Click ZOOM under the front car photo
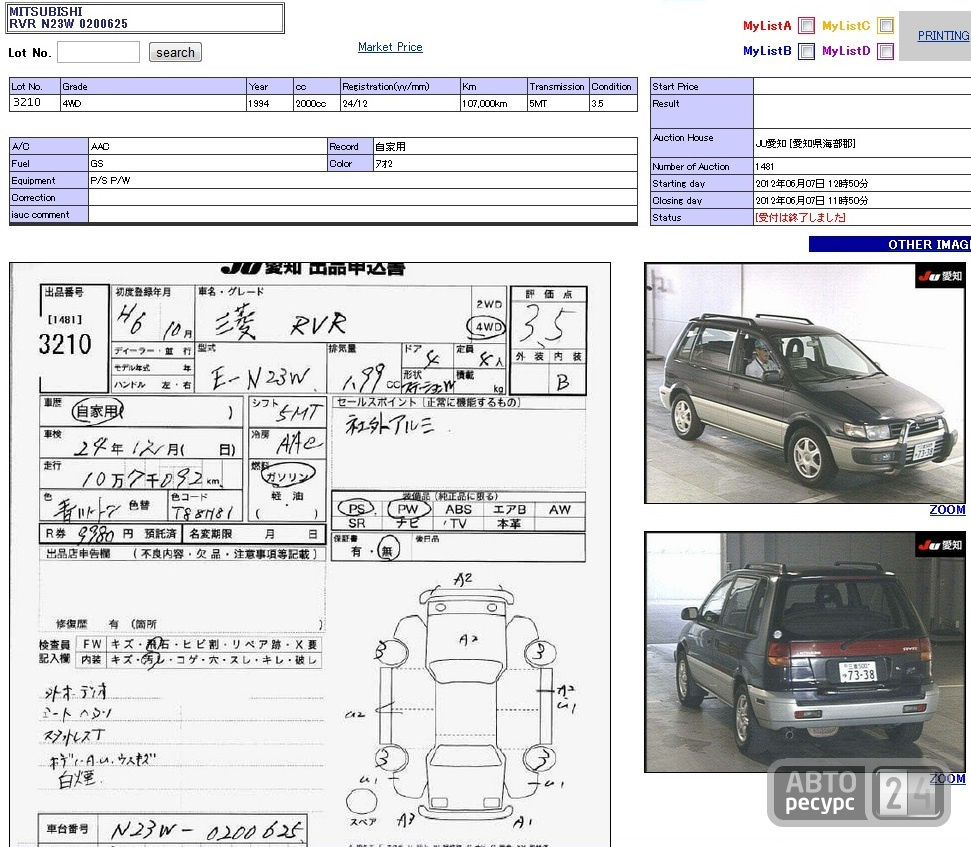This screenshot has height=847, width=971. [x=947, y=510]
